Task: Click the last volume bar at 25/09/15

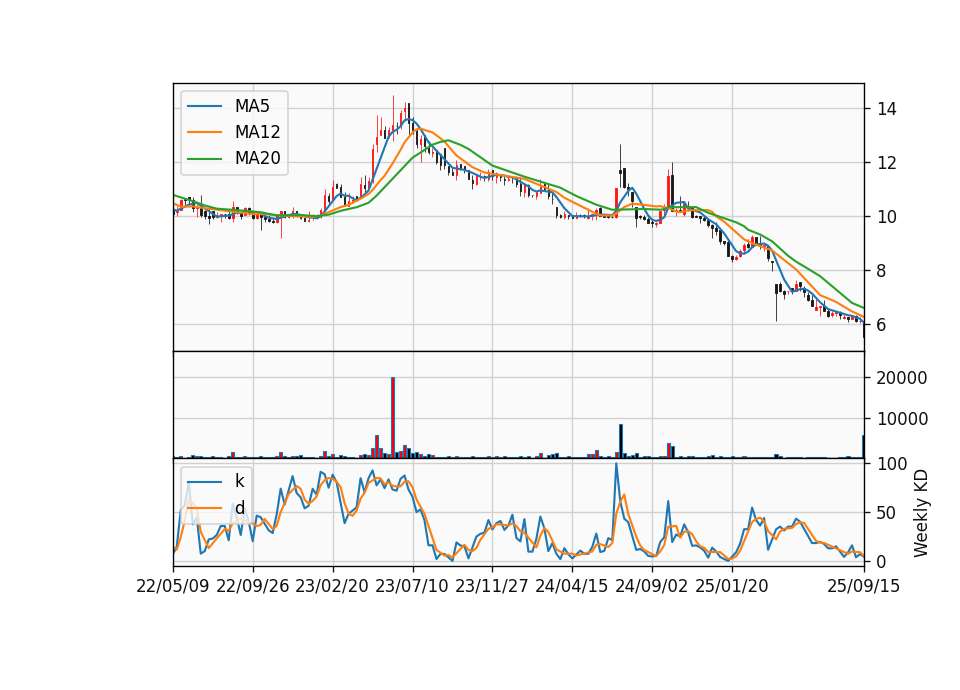Action: [x=863, y=446]
